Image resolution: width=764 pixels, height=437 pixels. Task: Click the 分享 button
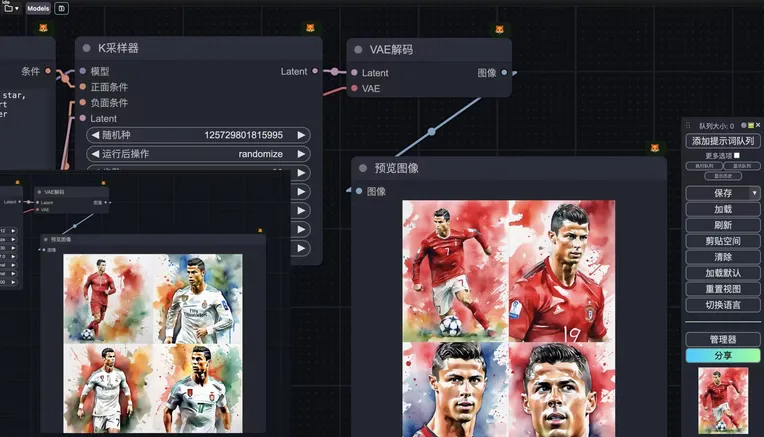pyautogui.click(x=723, y=356)
